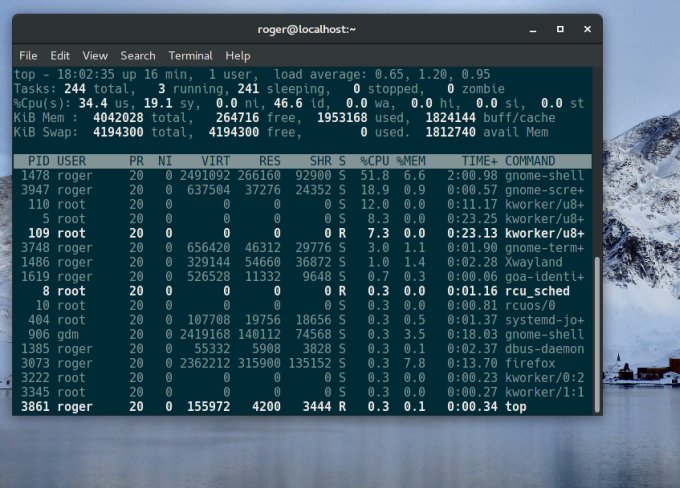Click the roger@localhost title bar text
This screenshot has height=488, width=680.
[x=307, y=29]
